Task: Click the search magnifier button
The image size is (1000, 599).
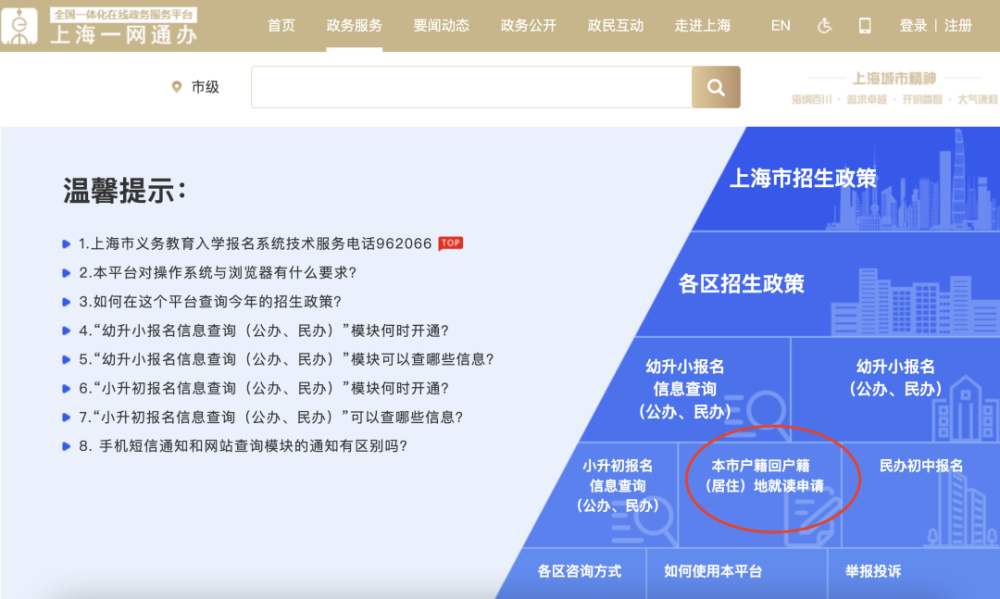Action: point(716,87)
